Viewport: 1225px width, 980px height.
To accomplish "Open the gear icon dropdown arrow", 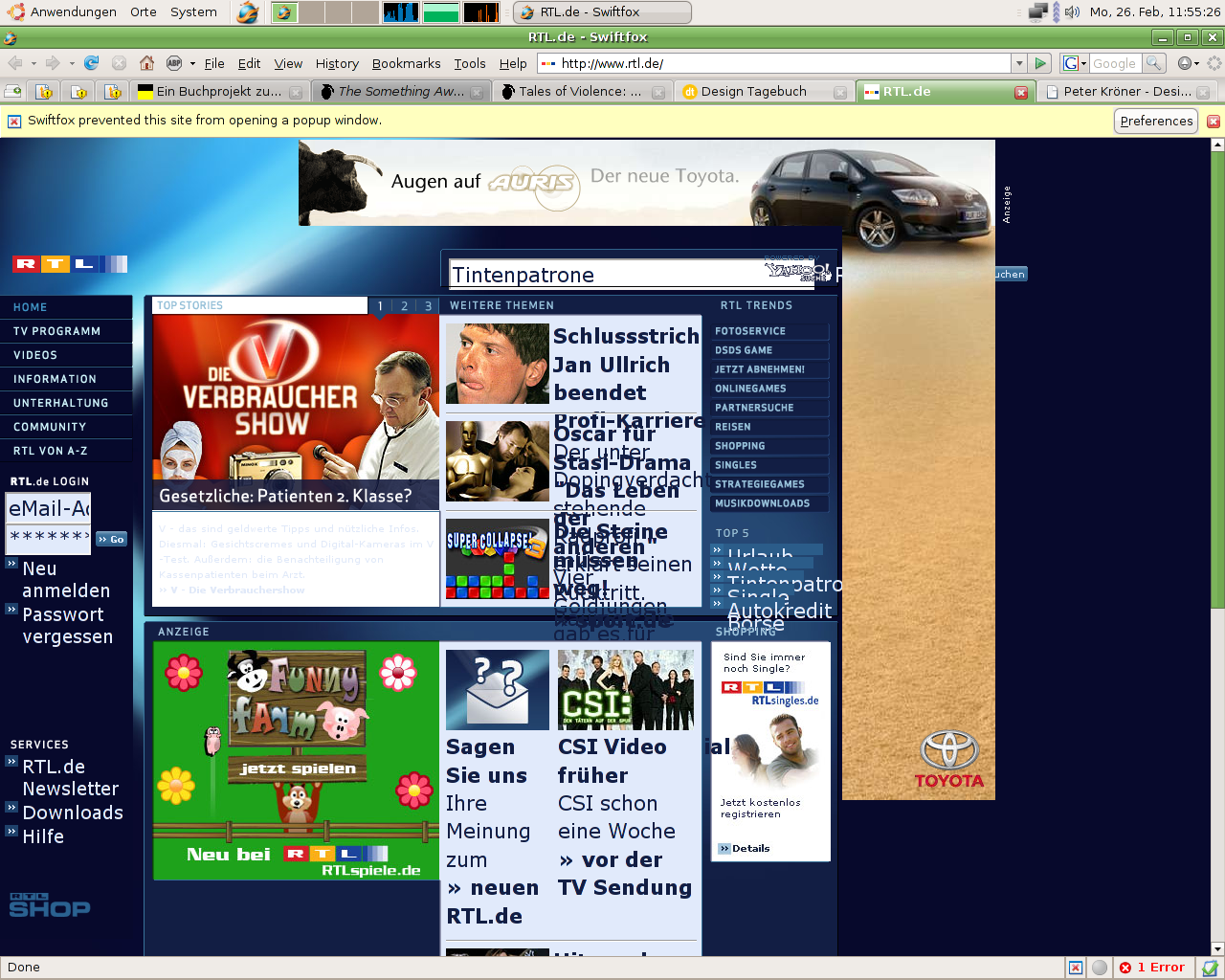I will click(x=1196, y=64).
